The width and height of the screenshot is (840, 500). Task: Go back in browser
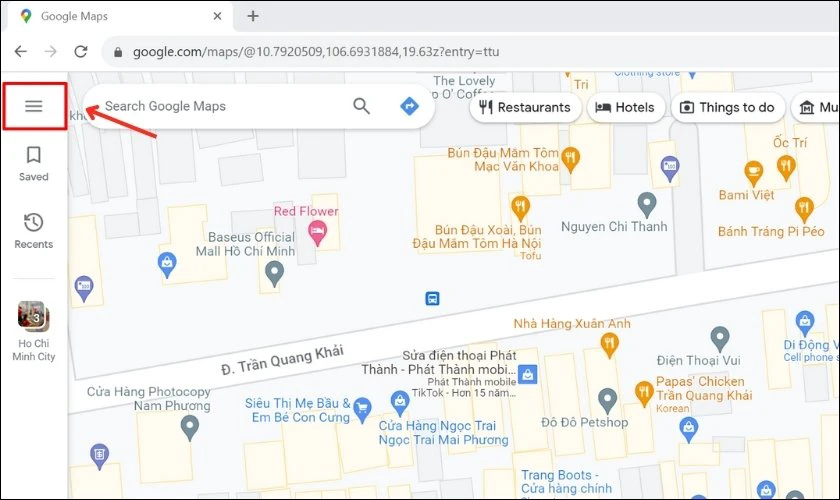pyautogui.click(x=20, y=51)
